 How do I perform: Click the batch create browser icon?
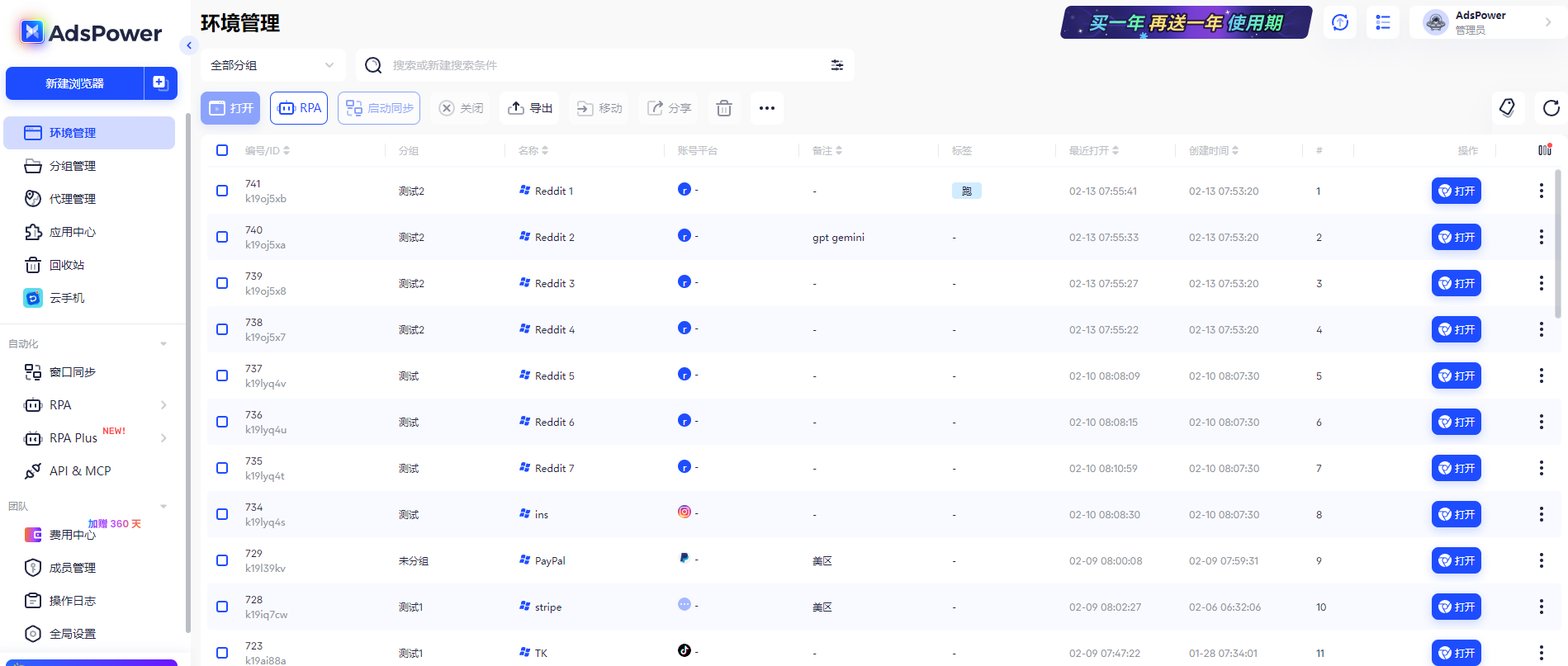(161, 83)
